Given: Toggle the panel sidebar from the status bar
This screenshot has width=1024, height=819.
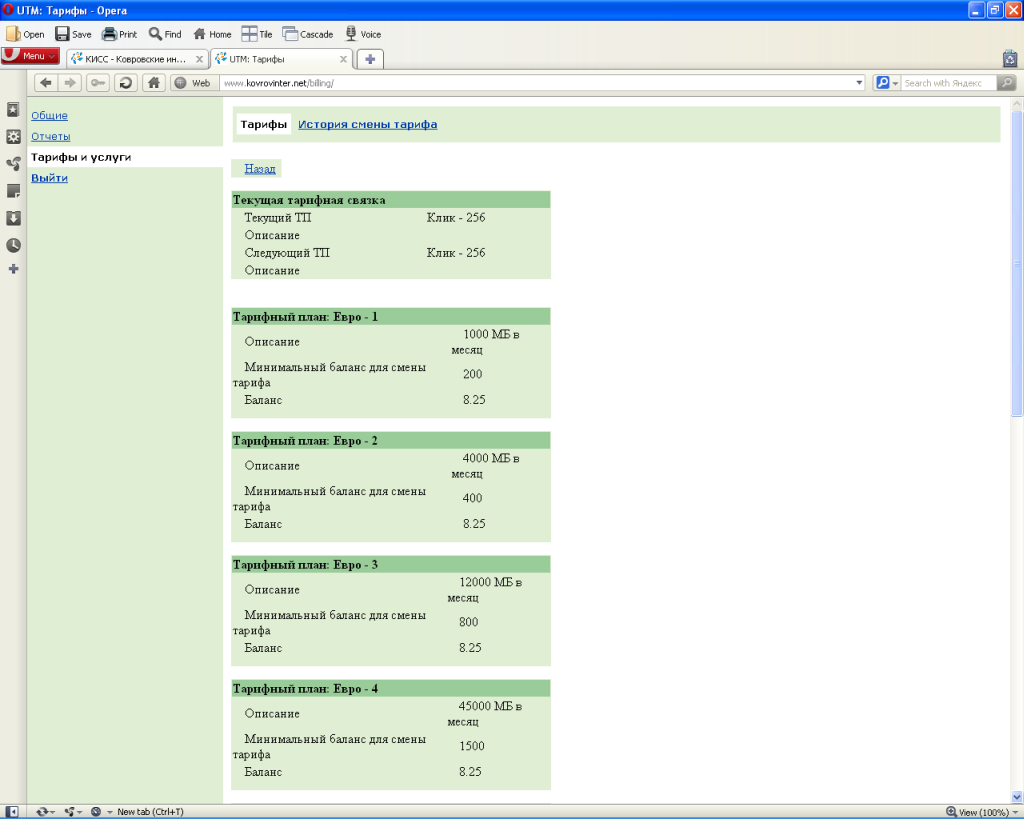Looking at the screenshot, I should coord(12,811).
